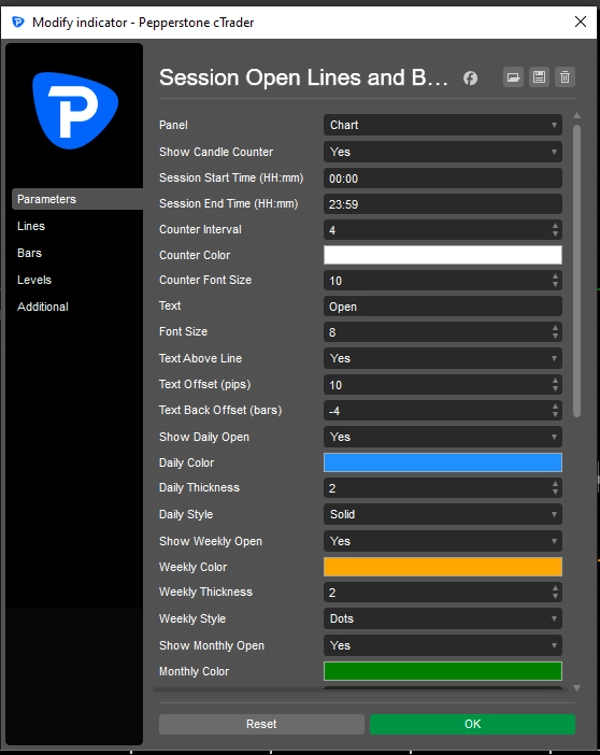
Task: Save parameters with the floppy disk icon
Action: click(539, 77)
